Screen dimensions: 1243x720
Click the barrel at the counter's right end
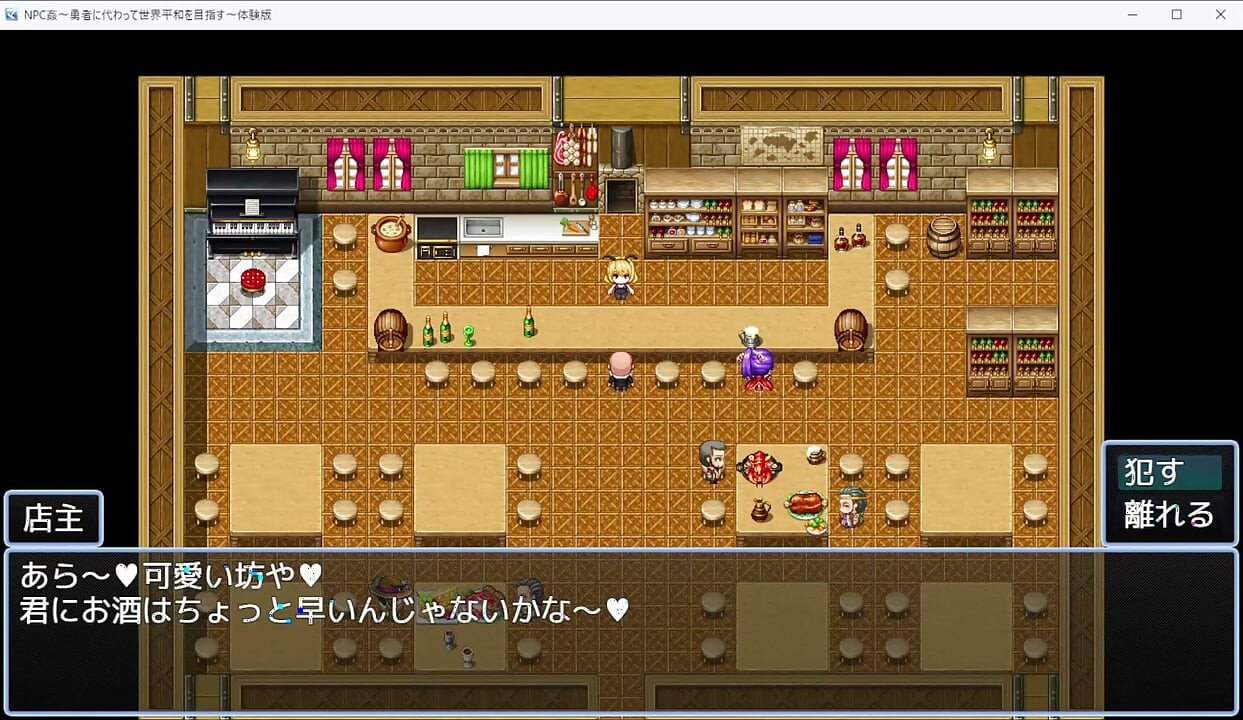click(x=851, y=330)
